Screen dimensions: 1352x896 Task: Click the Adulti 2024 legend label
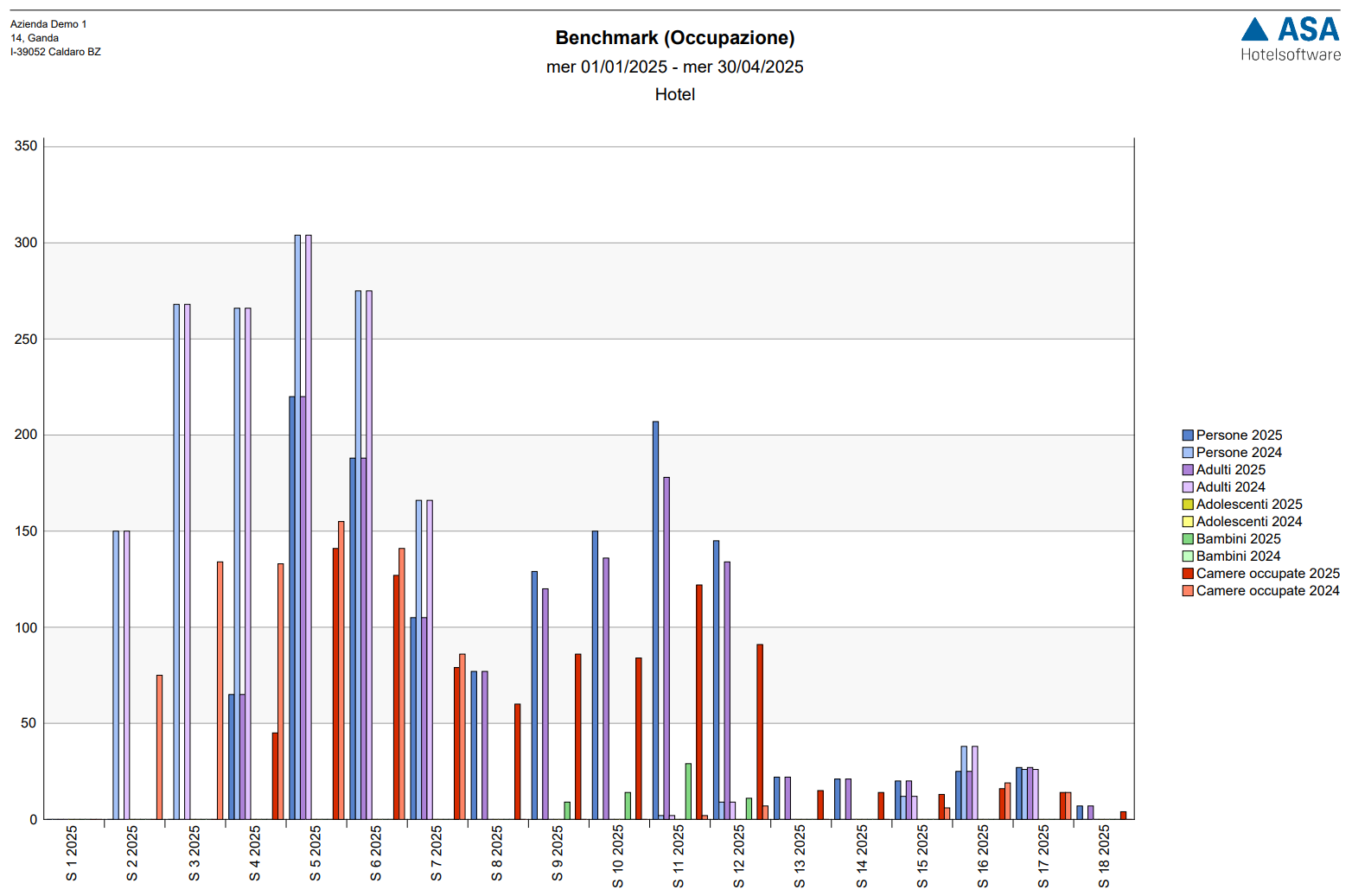(x=1230, y=487)
